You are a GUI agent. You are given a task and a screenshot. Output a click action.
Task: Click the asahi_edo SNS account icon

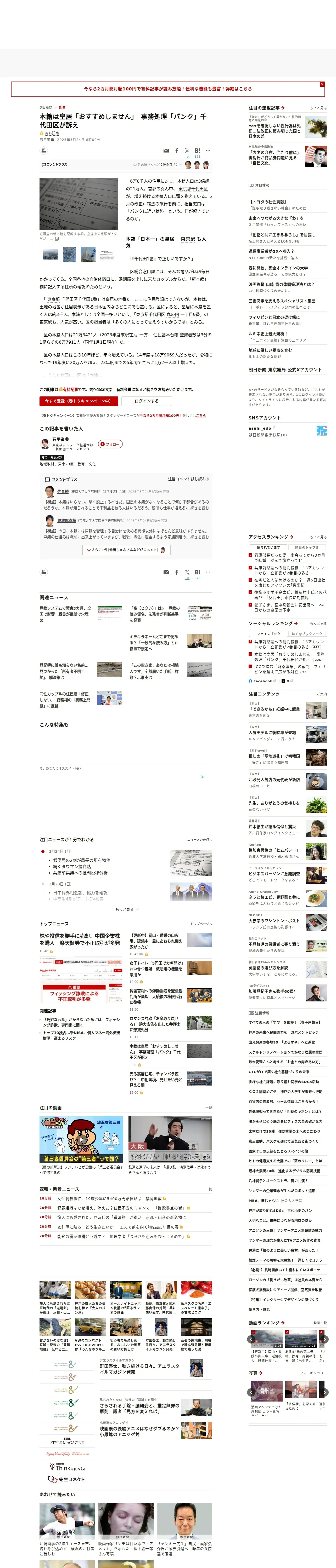(x=321, y=430)
